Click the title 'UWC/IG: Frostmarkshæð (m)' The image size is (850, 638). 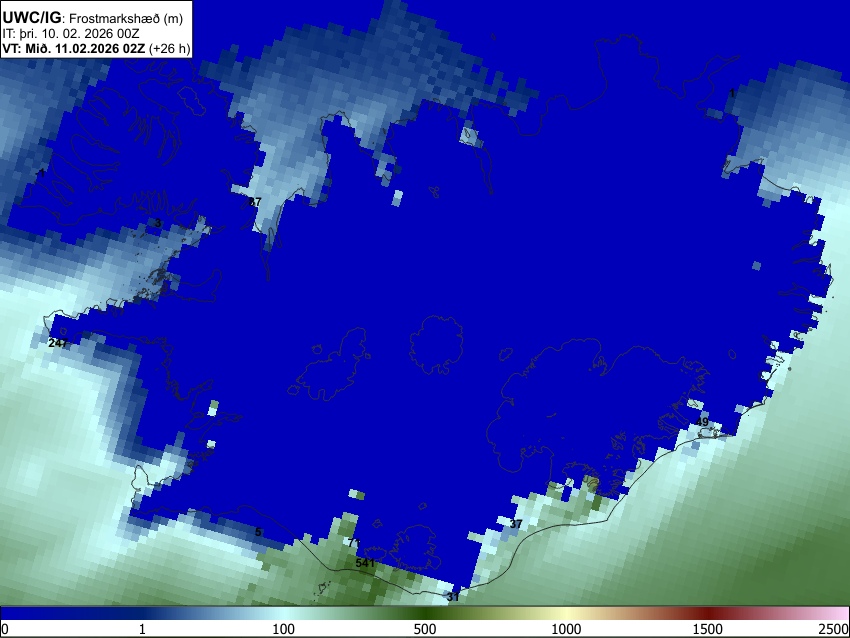pos(93,18)
